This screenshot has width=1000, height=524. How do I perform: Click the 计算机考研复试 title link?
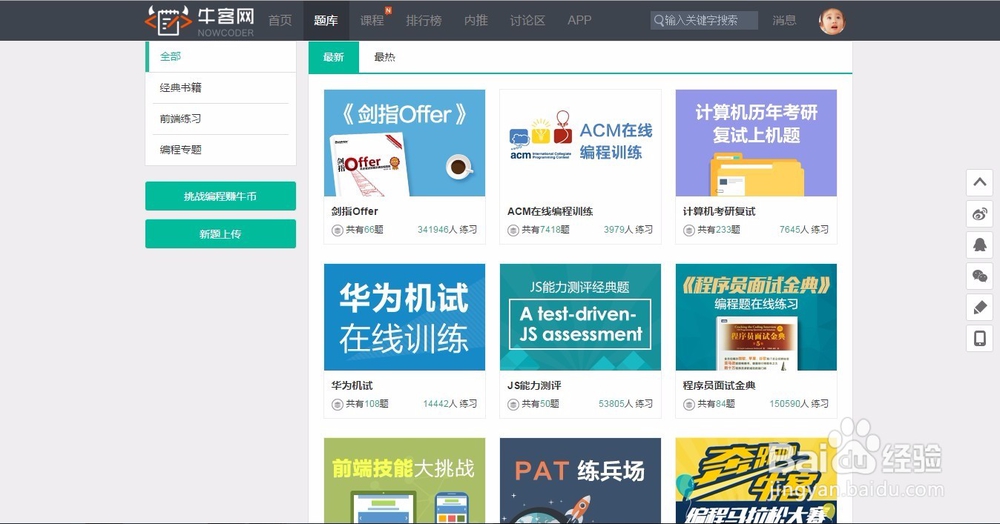(x=719, y=212)
